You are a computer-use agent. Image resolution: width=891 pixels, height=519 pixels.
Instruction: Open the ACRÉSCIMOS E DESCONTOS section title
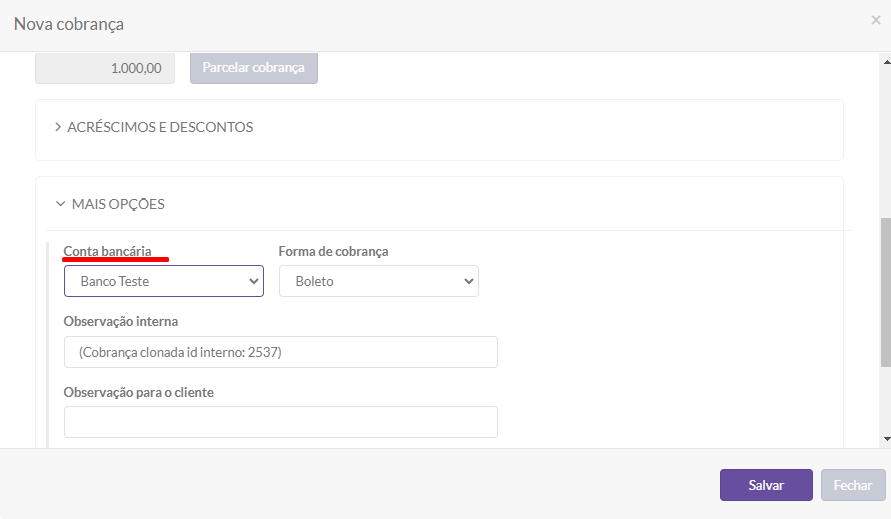160,127
